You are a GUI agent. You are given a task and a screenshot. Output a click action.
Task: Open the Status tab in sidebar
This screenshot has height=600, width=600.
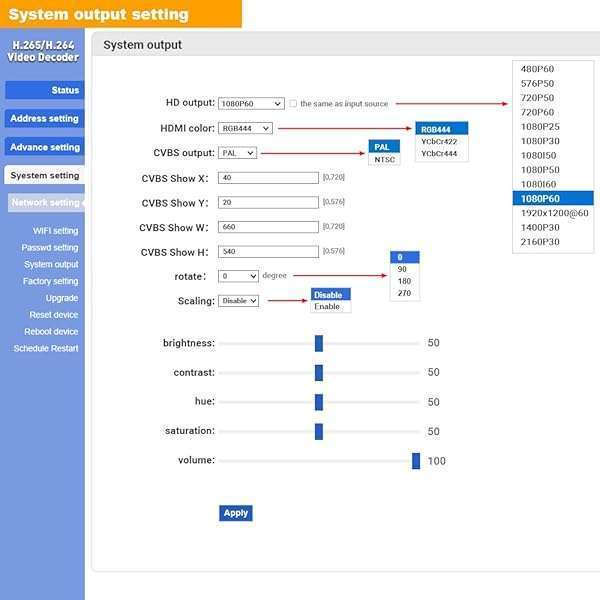click(43, 90)
